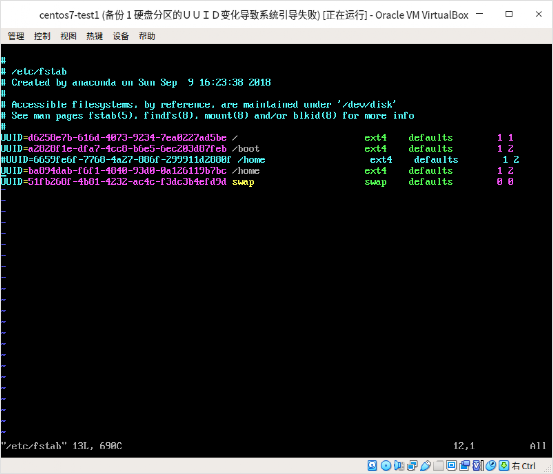Click the UUID starting with d6250e7b
This screenshot has width=553, height=474.
(127, 138)
